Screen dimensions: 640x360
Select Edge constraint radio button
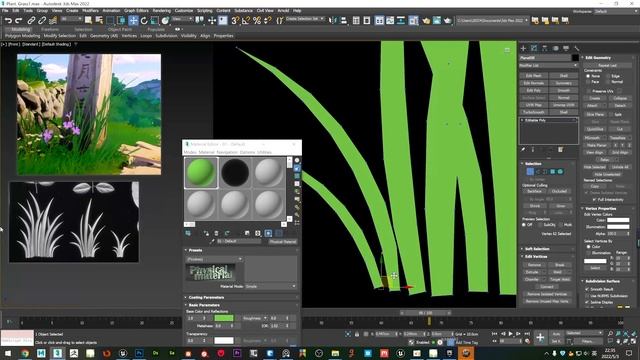(608, 76)
